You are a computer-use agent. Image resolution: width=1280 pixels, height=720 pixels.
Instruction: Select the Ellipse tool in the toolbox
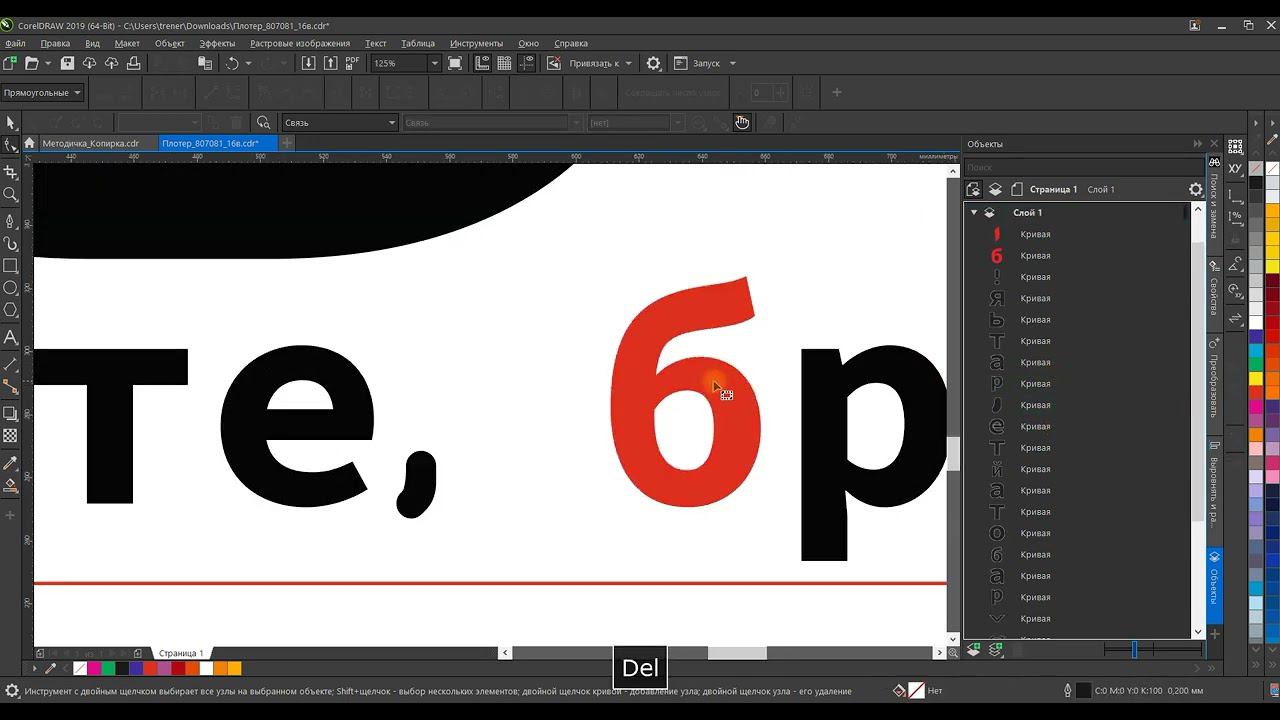point(11,289)
